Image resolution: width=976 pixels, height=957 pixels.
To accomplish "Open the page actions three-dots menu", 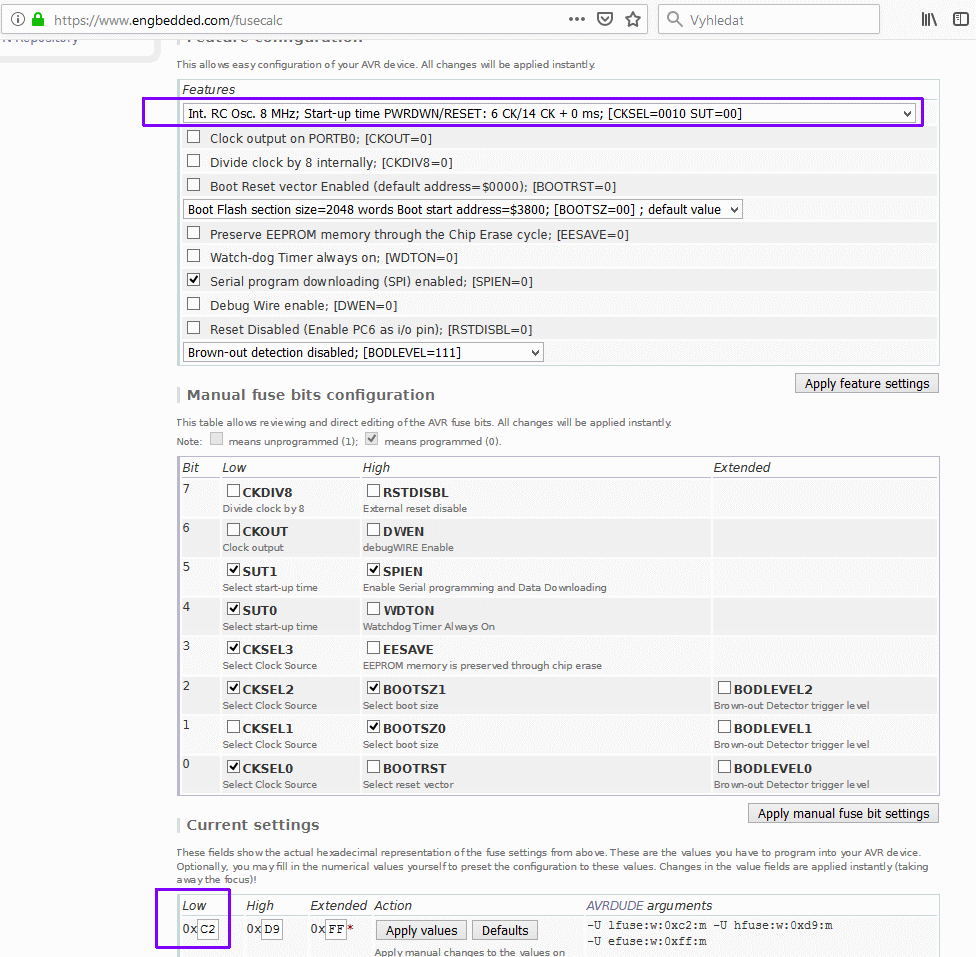I will [x=577, y=19].
